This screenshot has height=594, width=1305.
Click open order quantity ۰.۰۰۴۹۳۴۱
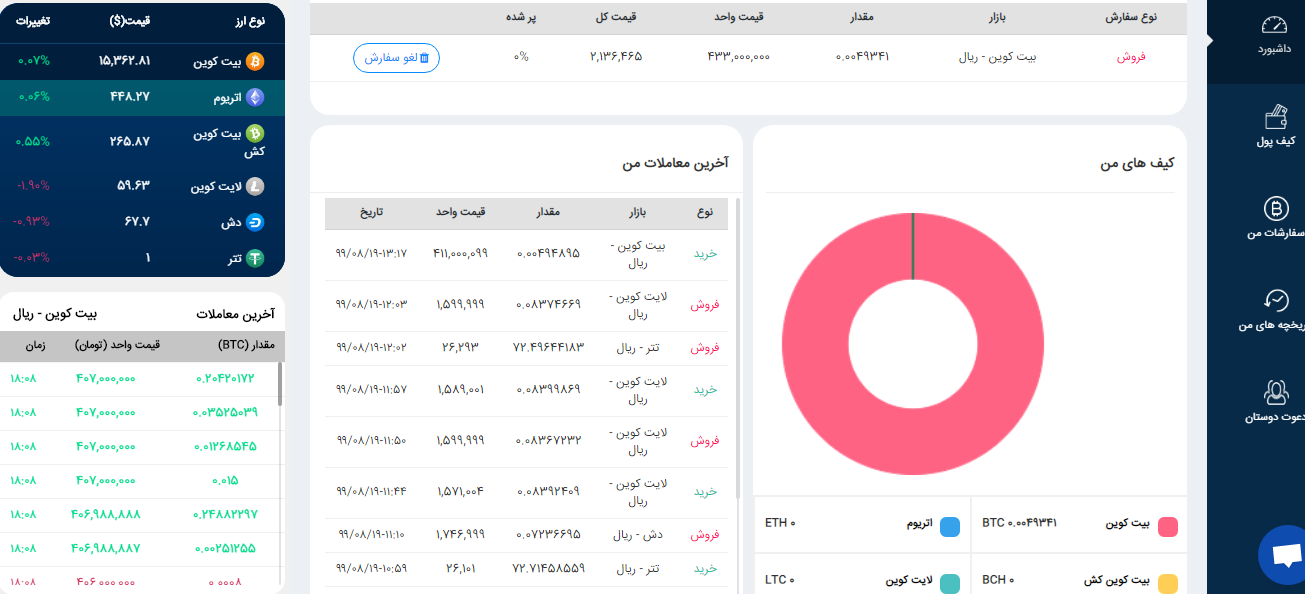[862, 57]
